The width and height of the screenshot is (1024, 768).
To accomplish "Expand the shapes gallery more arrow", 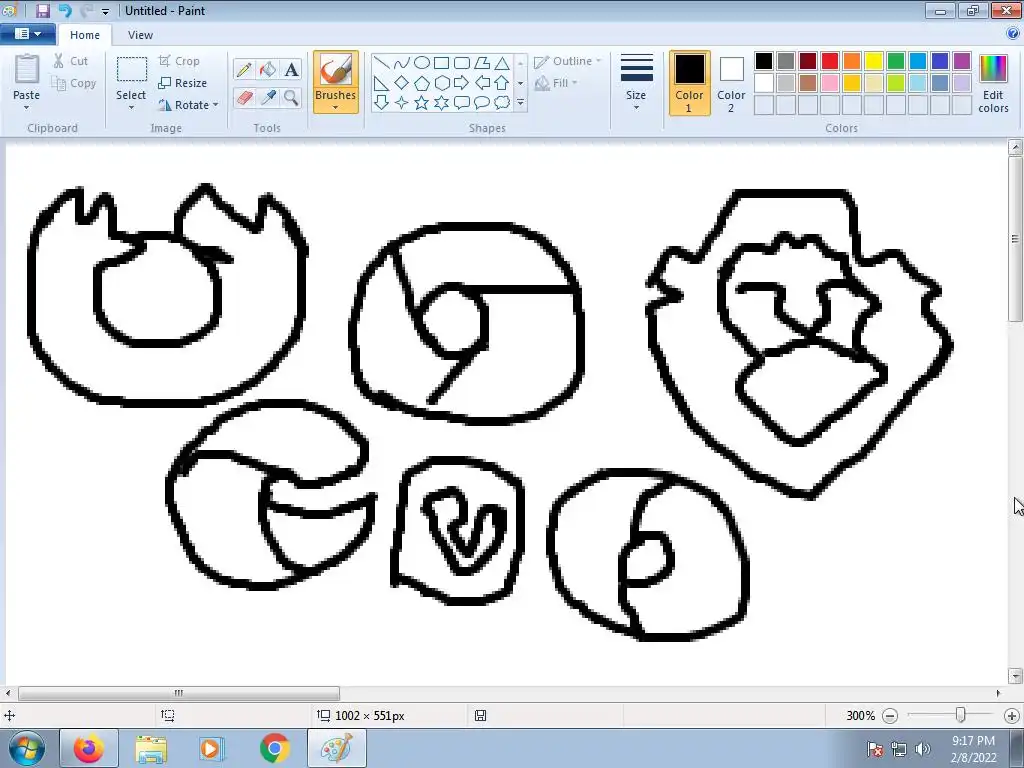I will (520, 103).
